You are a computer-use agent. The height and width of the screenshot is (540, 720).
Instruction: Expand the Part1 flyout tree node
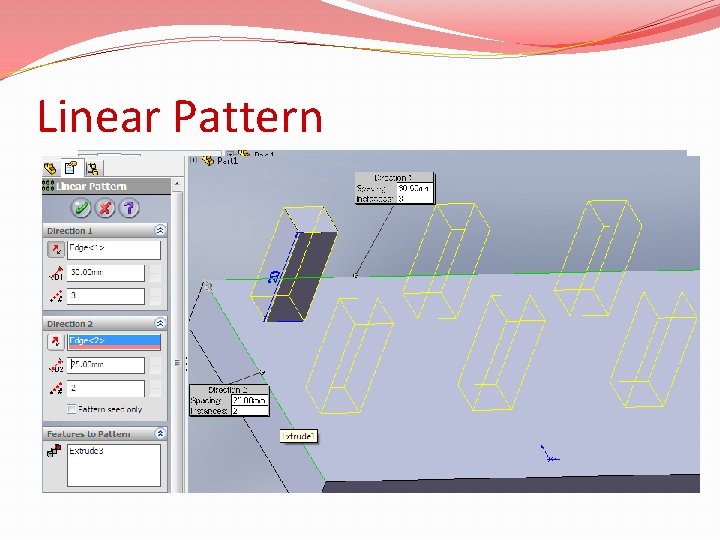click(x=194, y=160)
